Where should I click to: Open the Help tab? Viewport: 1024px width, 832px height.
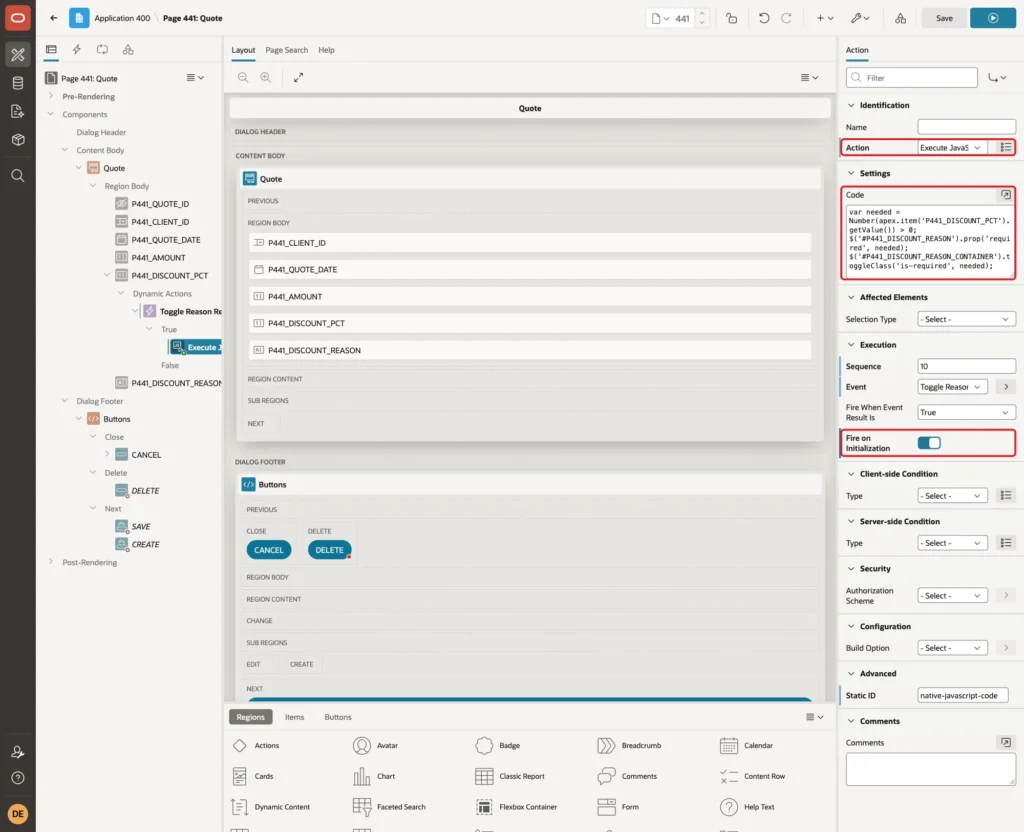[327, 50]
